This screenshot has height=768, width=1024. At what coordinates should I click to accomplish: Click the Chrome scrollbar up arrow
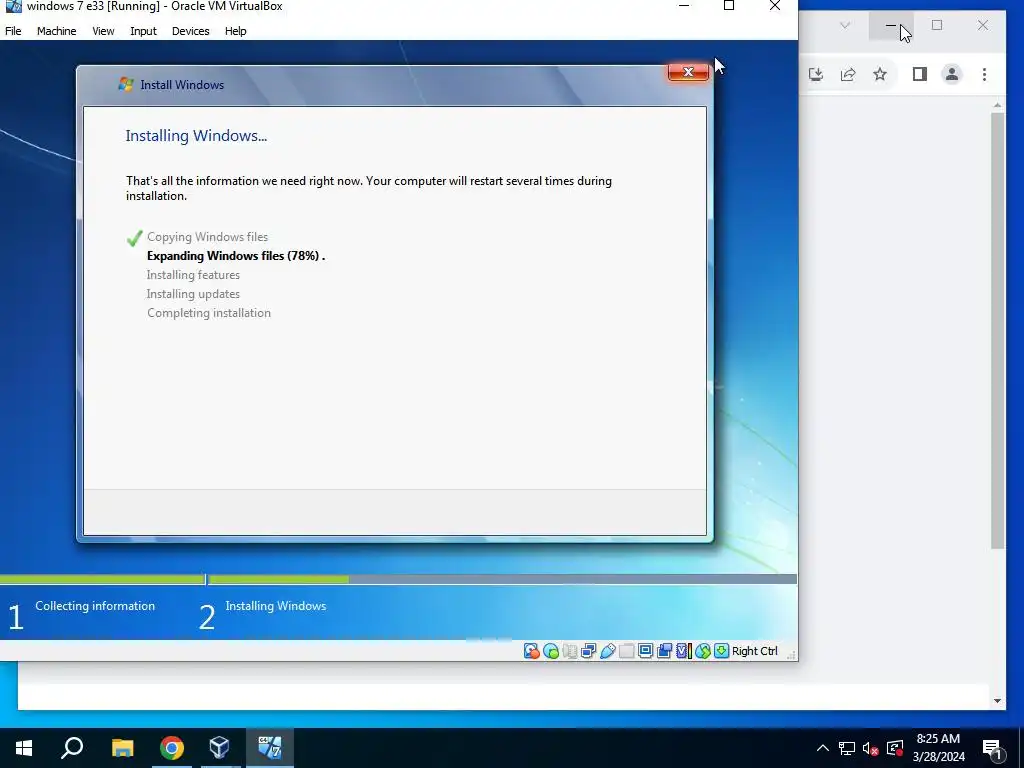pyautogui.click(x=997, y=105)
